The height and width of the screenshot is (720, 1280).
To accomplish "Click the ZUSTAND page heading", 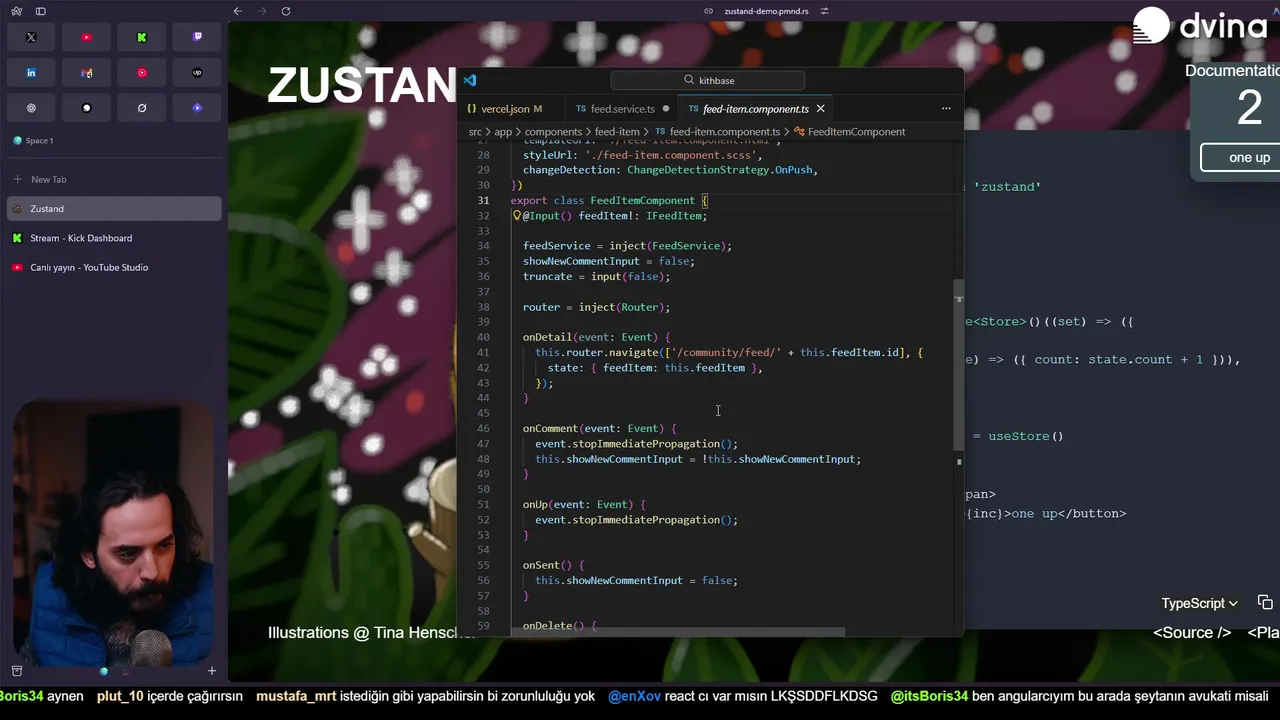I will 362,86.
